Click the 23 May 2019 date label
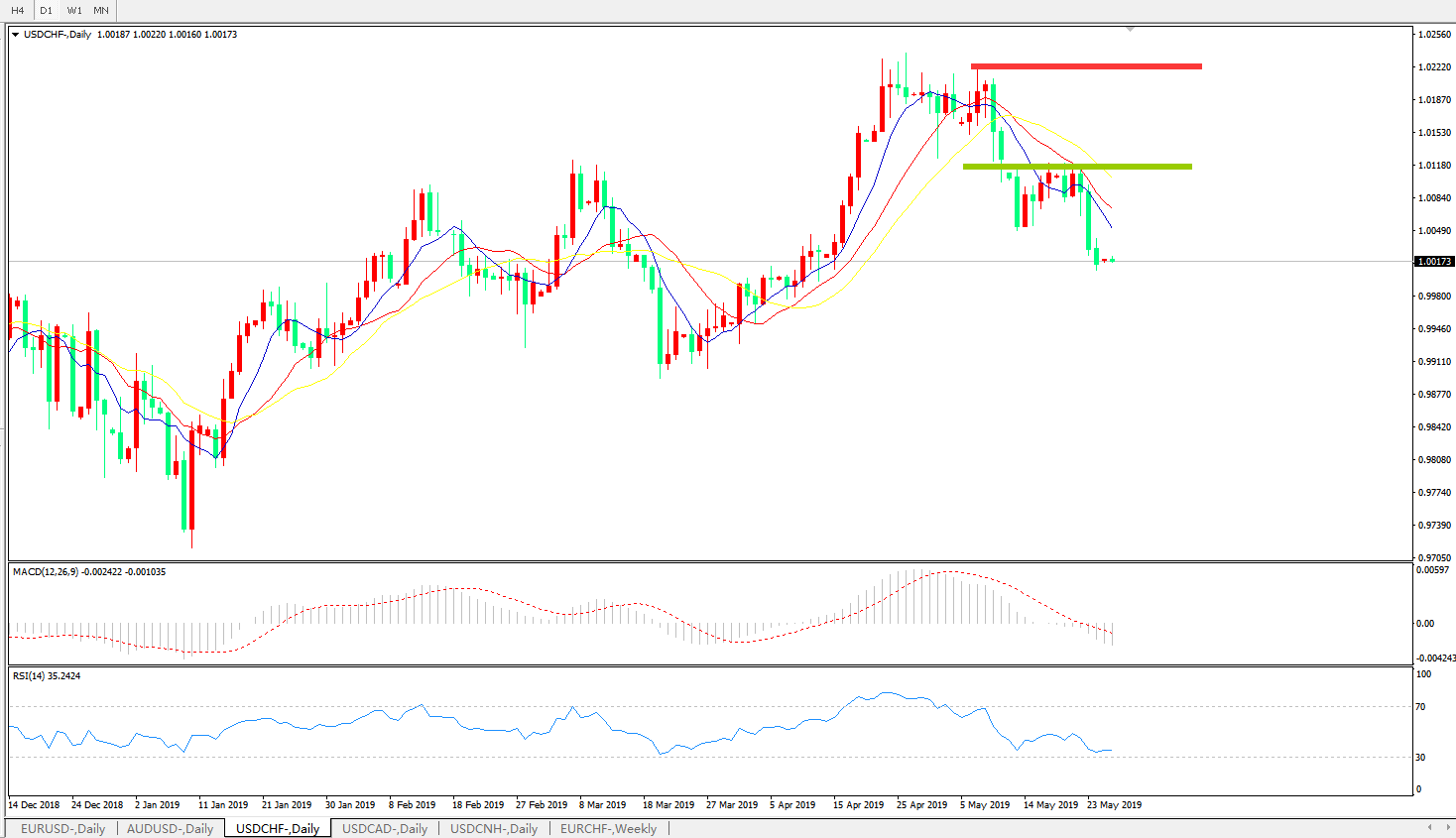Image resolution: width=1456 pixels, height=838 pixels. tap(1114, 804)
